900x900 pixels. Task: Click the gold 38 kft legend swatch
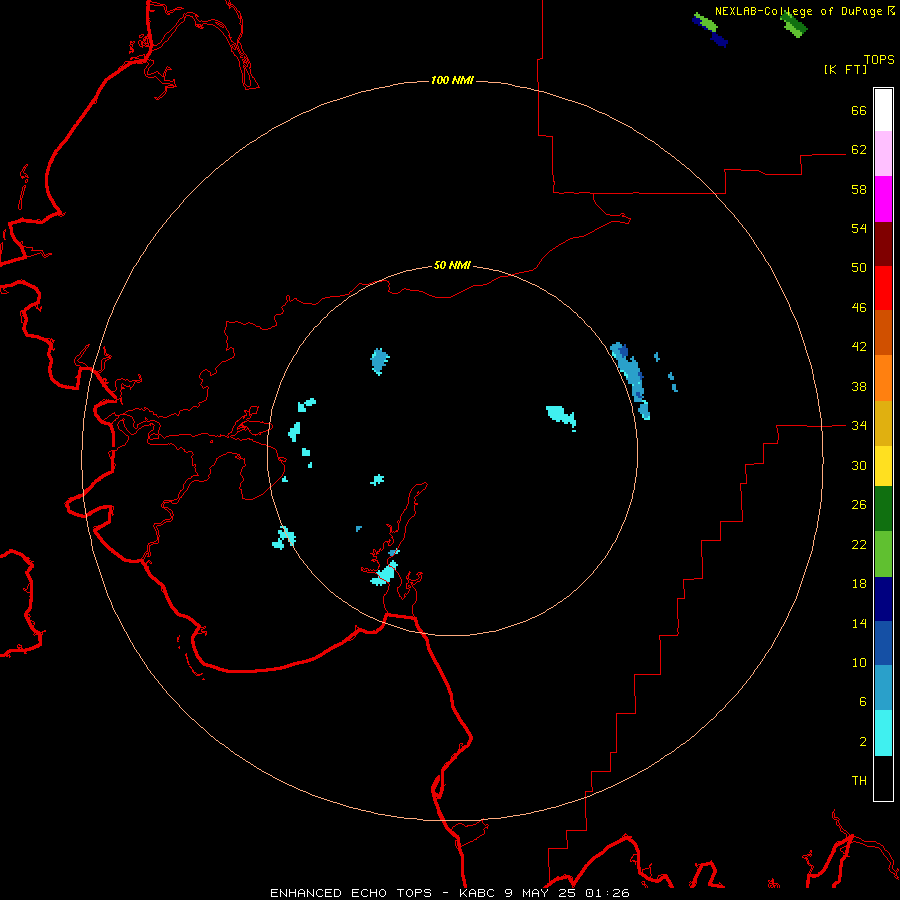[x=883, y=423]
